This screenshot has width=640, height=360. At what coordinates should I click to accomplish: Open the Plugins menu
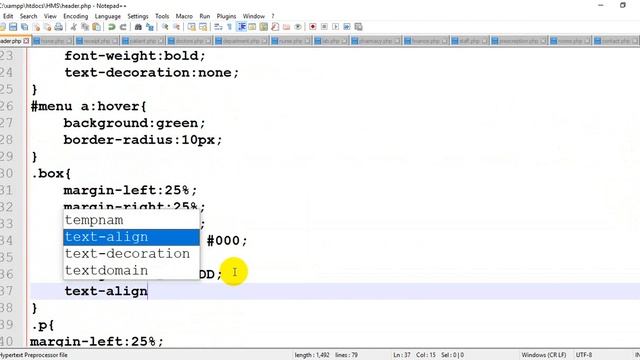(x=227, y=16)
